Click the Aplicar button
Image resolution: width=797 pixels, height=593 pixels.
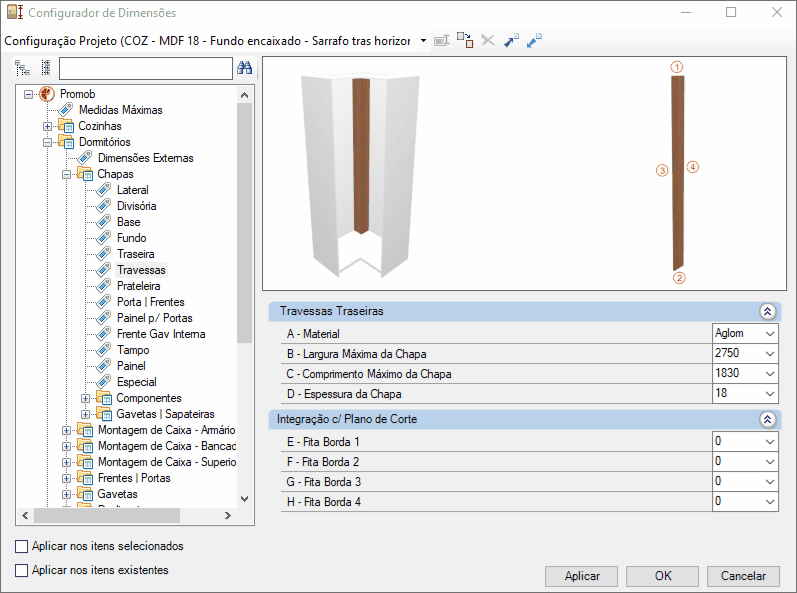(x=581, y=576)
